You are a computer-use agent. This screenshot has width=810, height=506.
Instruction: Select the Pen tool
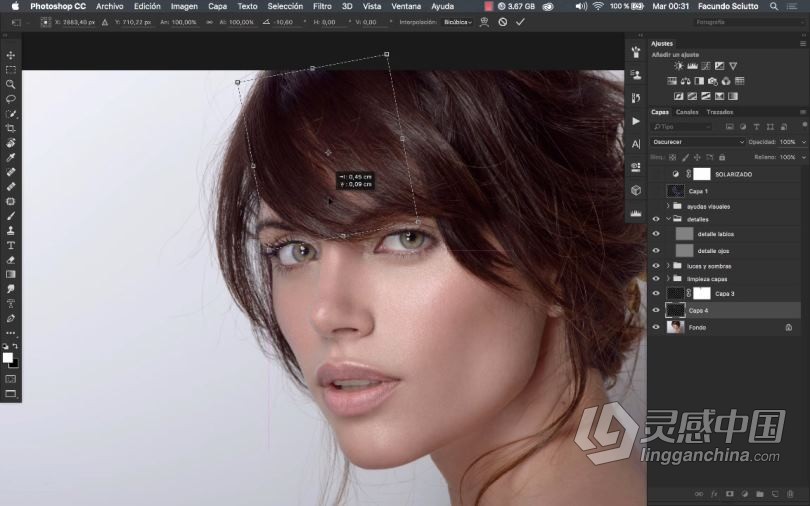click(10, 318)
